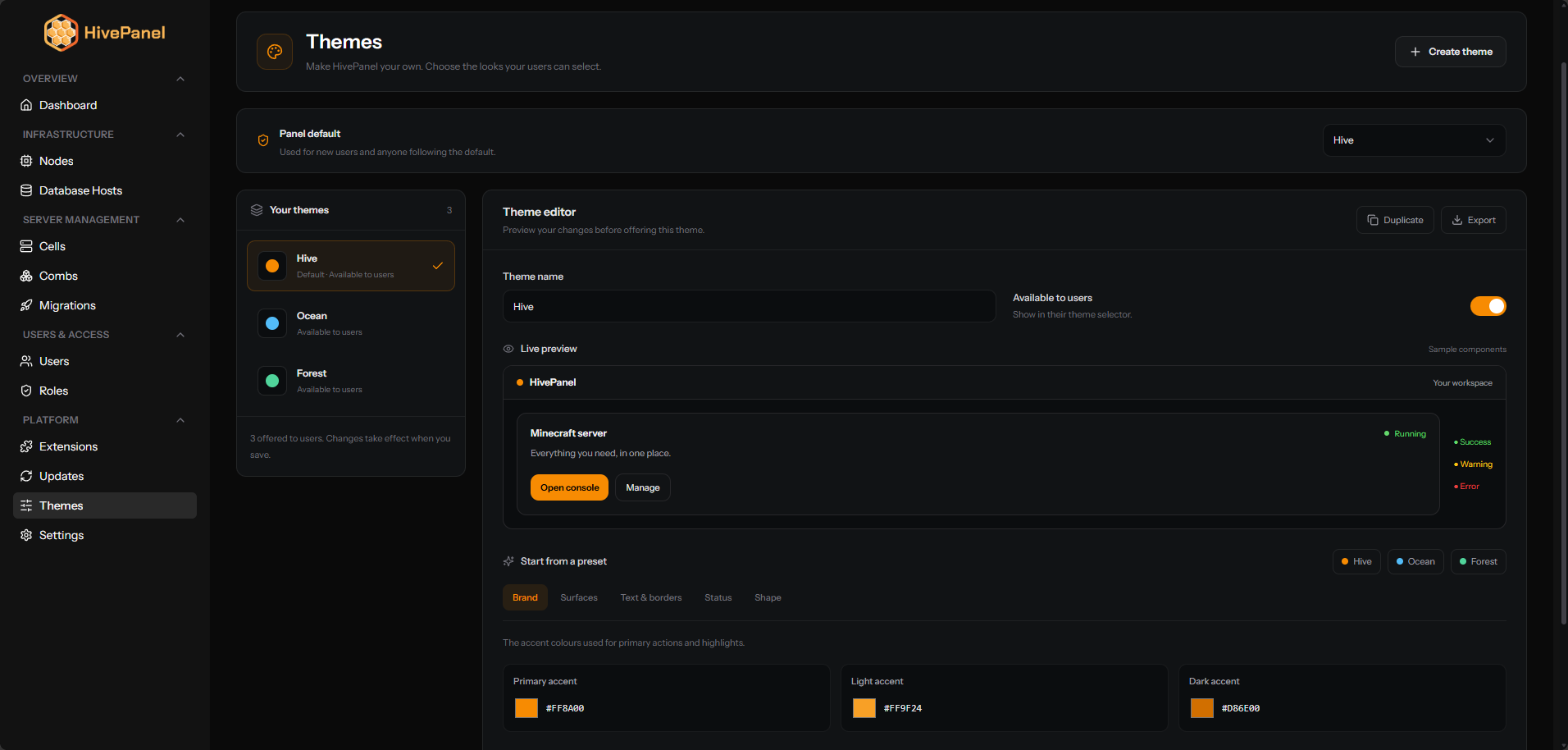
Task: Collapse the Server Management section
Action: (x=180, y=220)
